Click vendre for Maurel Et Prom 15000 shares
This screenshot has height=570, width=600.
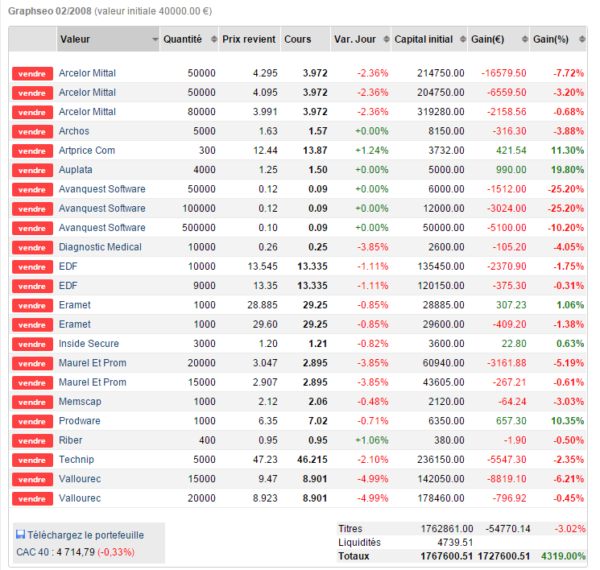pos(33,383)
